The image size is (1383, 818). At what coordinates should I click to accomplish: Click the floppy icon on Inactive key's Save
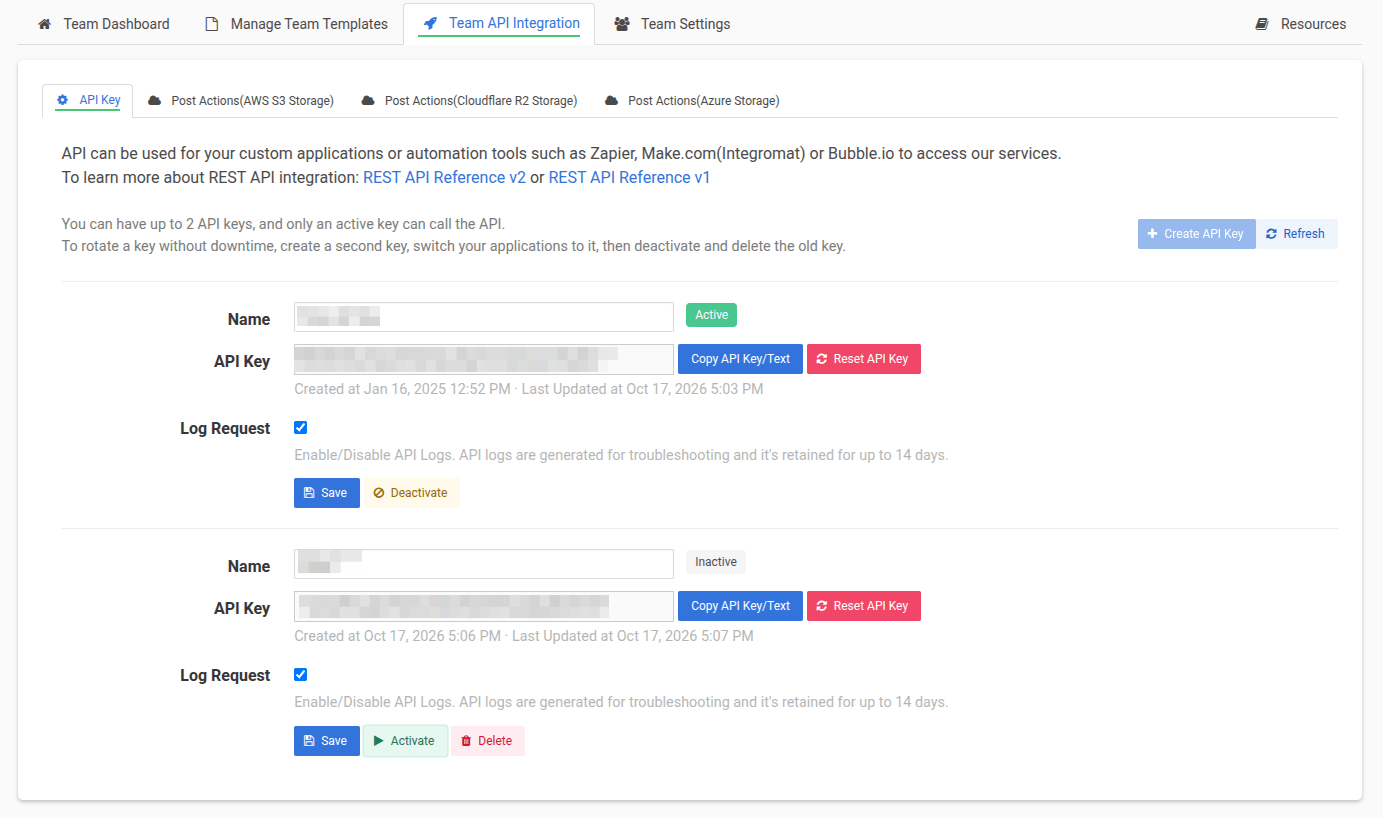(309, 741)
